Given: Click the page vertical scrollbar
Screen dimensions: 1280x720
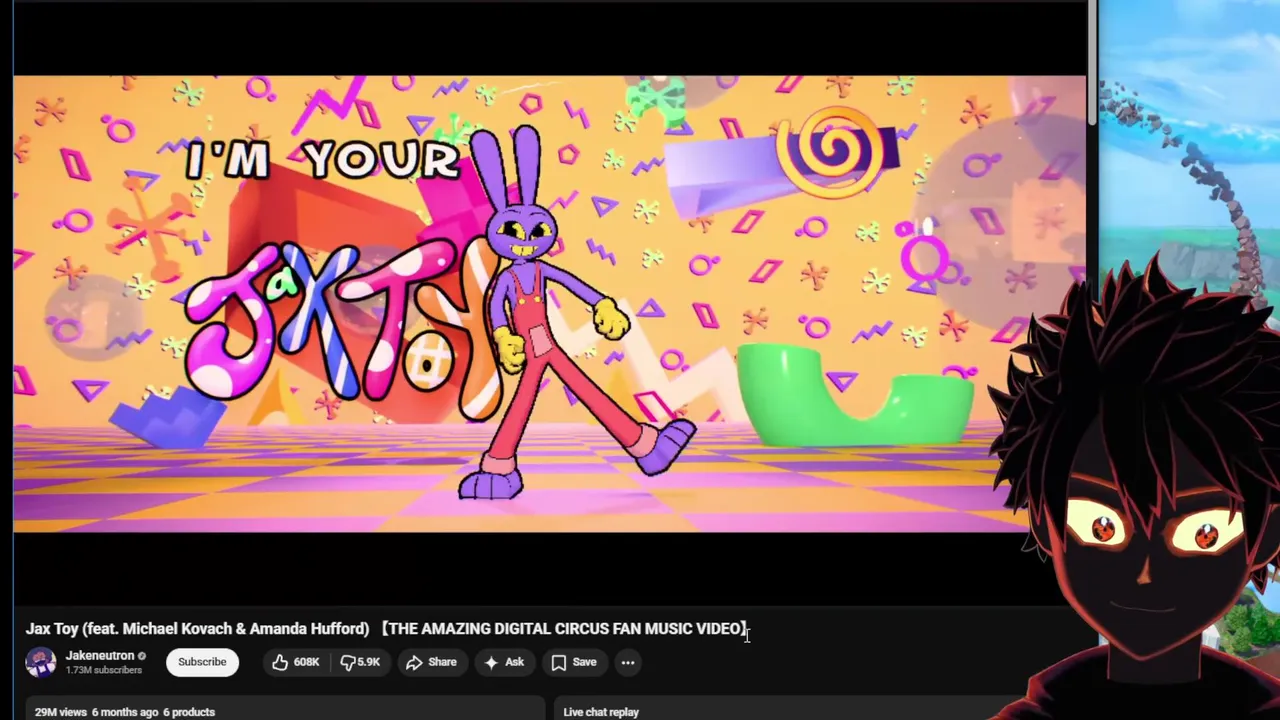Looking at the screenshot, I should point(1092,62).
